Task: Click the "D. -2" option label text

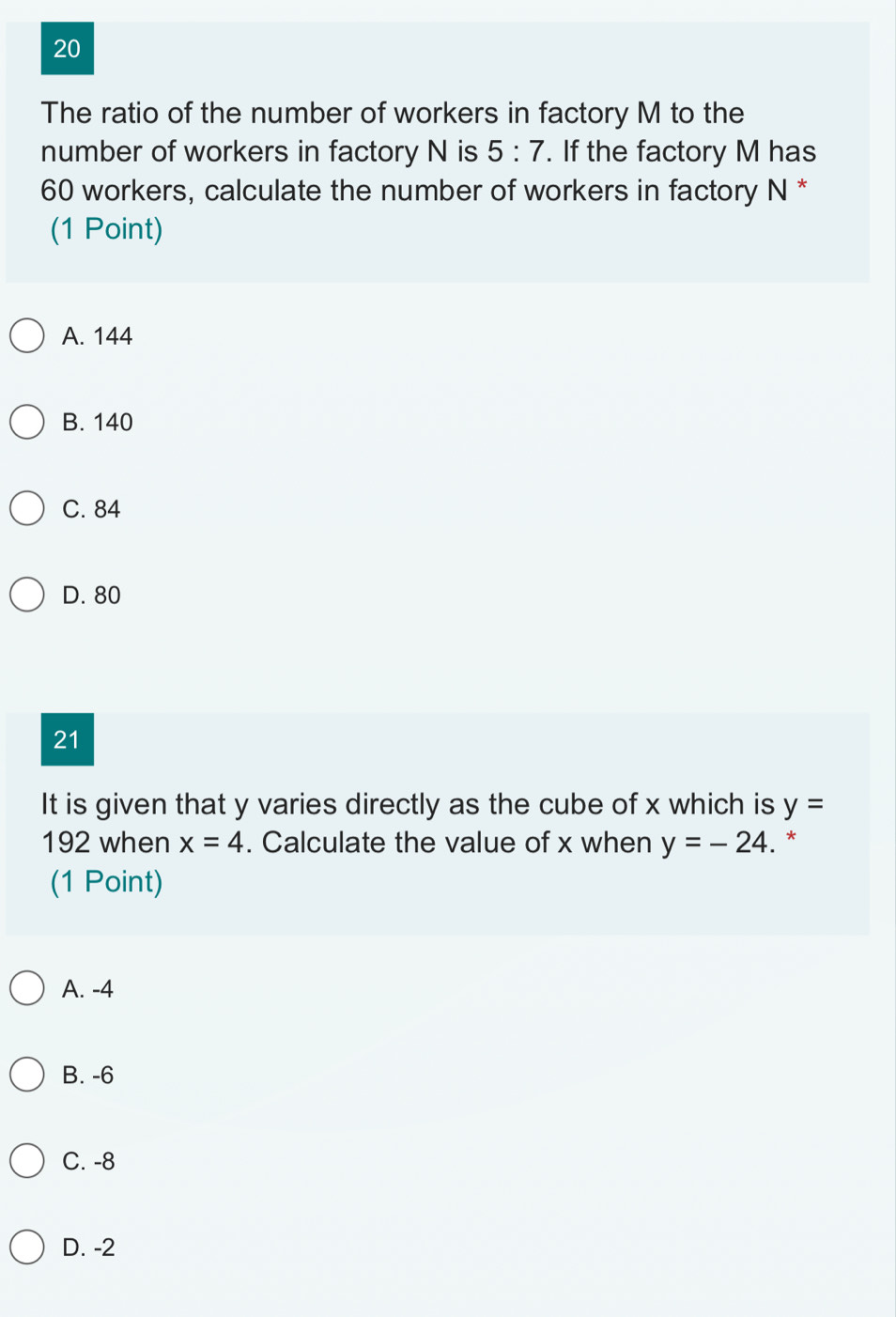Action: [88, 1248]
